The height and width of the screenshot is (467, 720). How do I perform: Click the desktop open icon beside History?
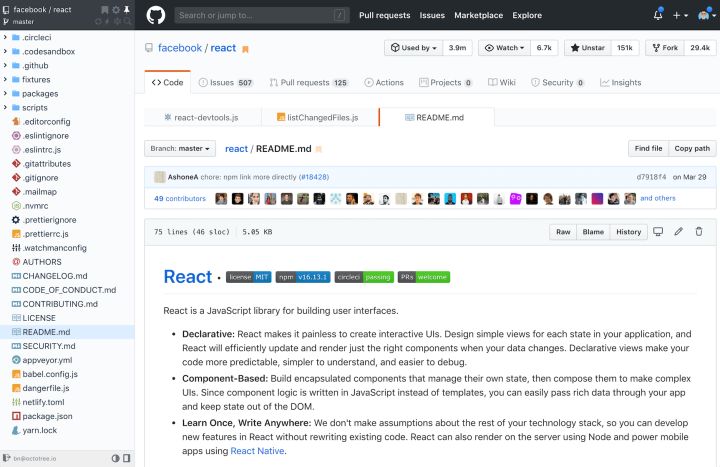658,231
